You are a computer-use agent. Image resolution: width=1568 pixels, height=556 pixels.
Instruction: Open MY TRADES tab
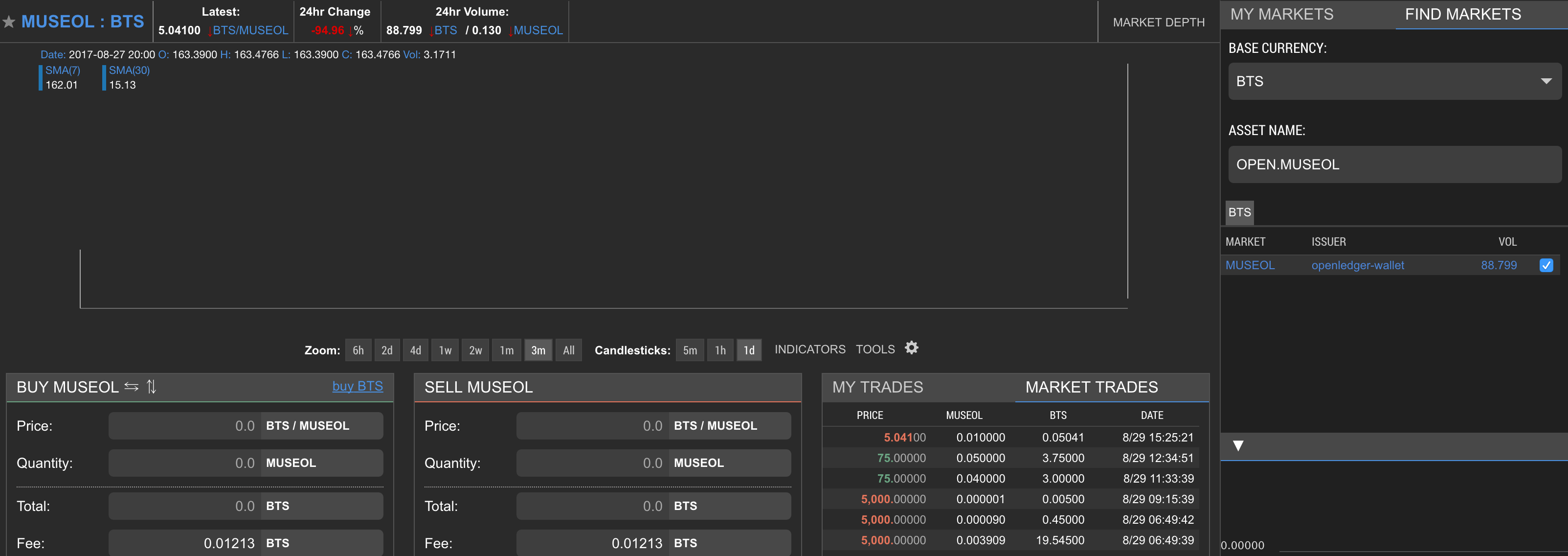877,387
